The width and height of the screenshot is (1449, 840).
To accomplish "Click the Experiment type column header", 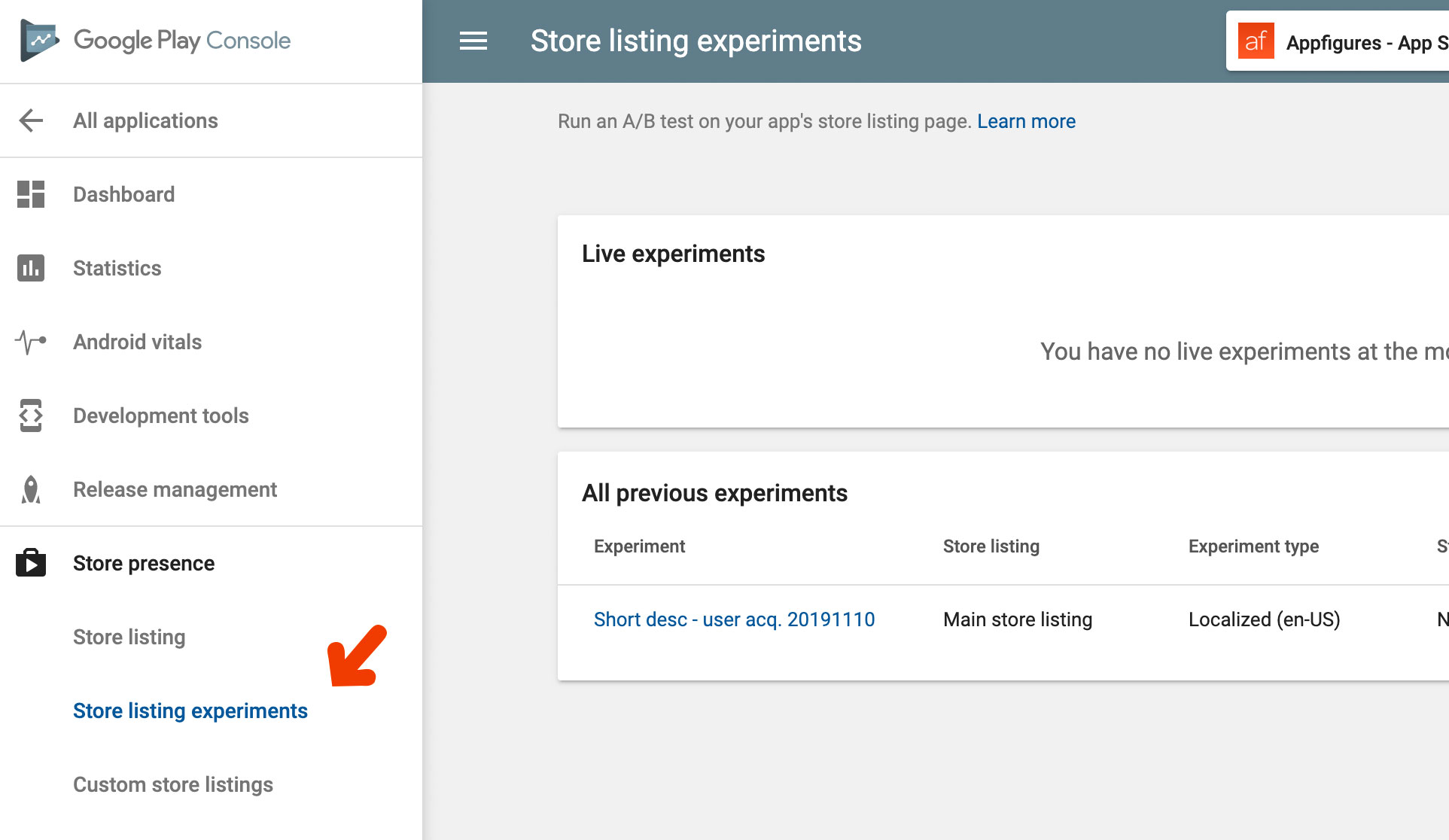I will point(1253,546).
